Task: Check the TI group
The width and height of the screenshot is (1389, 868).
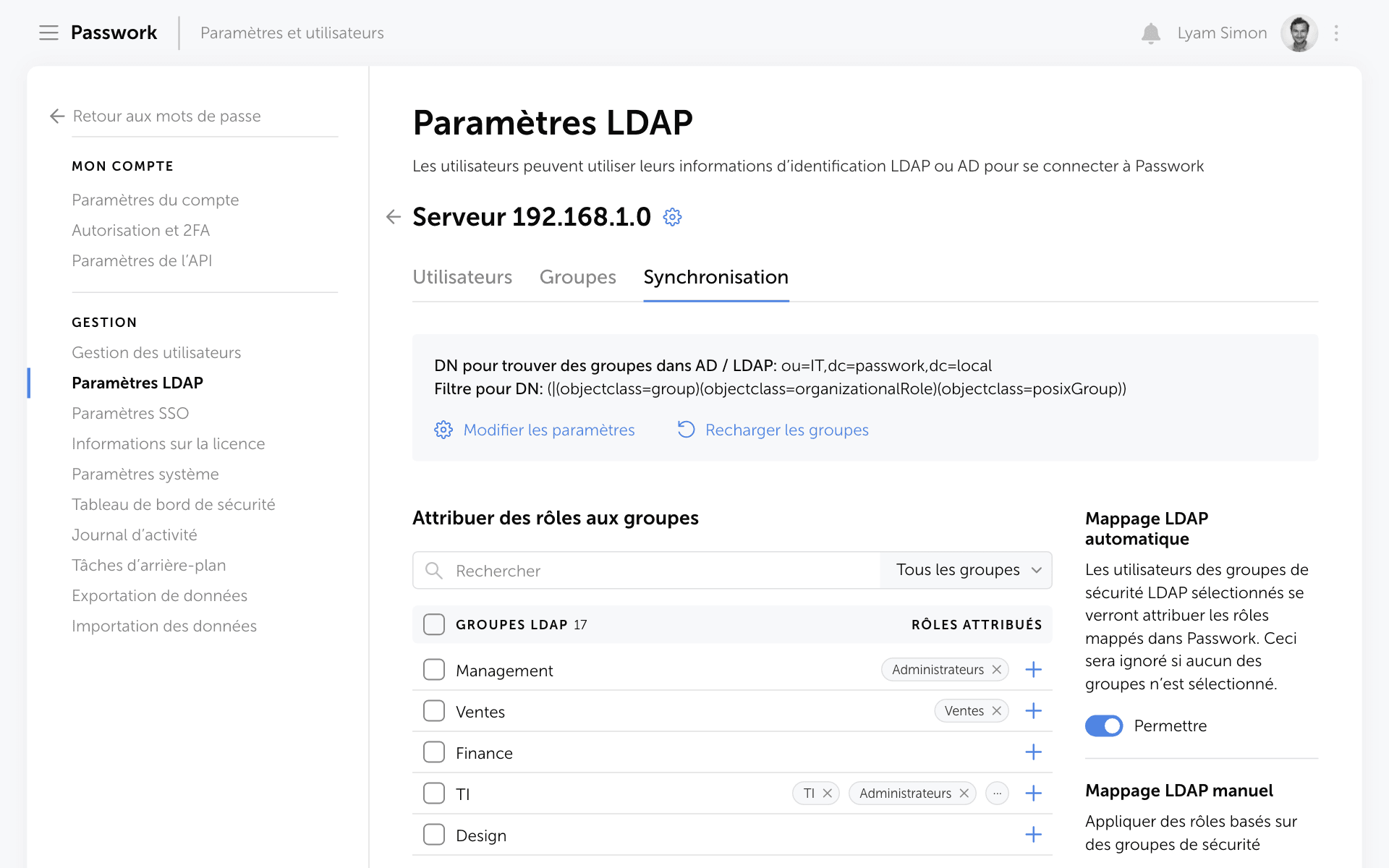Action: click(x=434, y=793)
